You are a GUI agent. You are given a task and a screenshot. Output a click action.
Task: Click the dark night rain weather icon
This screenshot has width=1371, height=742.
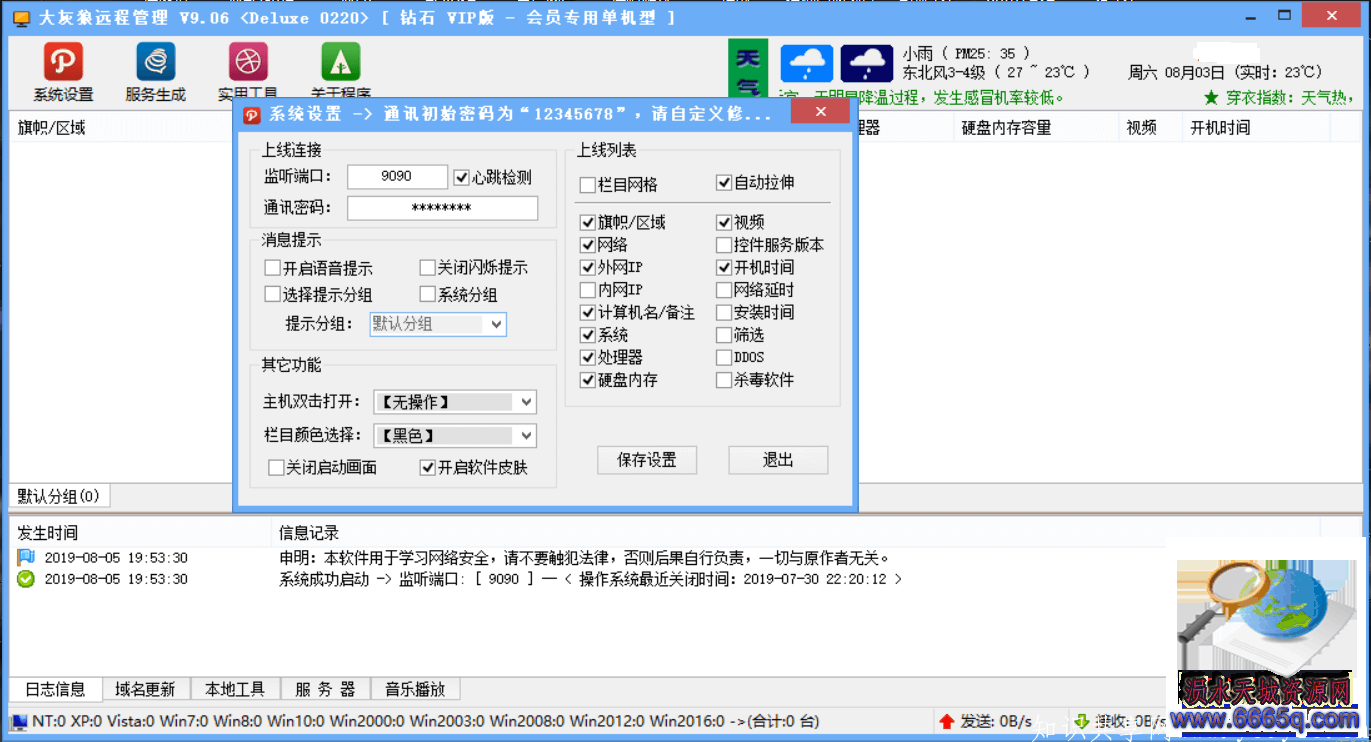point(867,63)
